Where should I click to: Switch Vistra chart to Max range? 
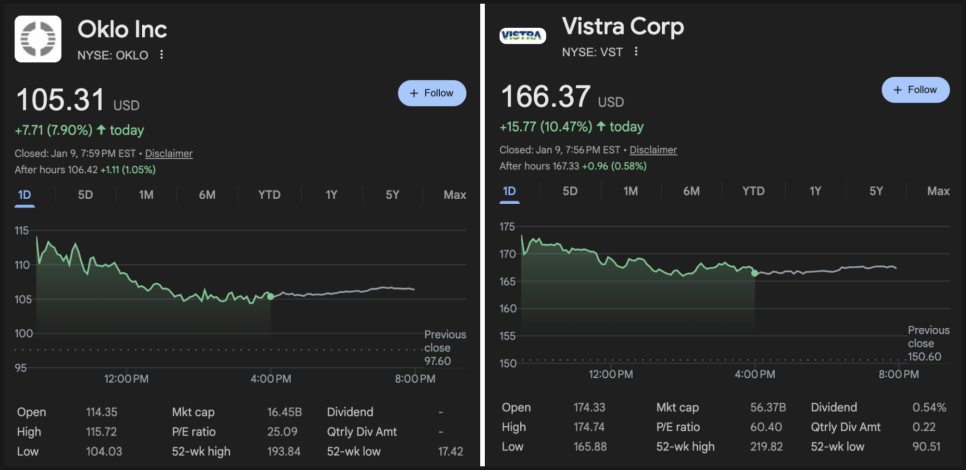[x=938, y=191]
